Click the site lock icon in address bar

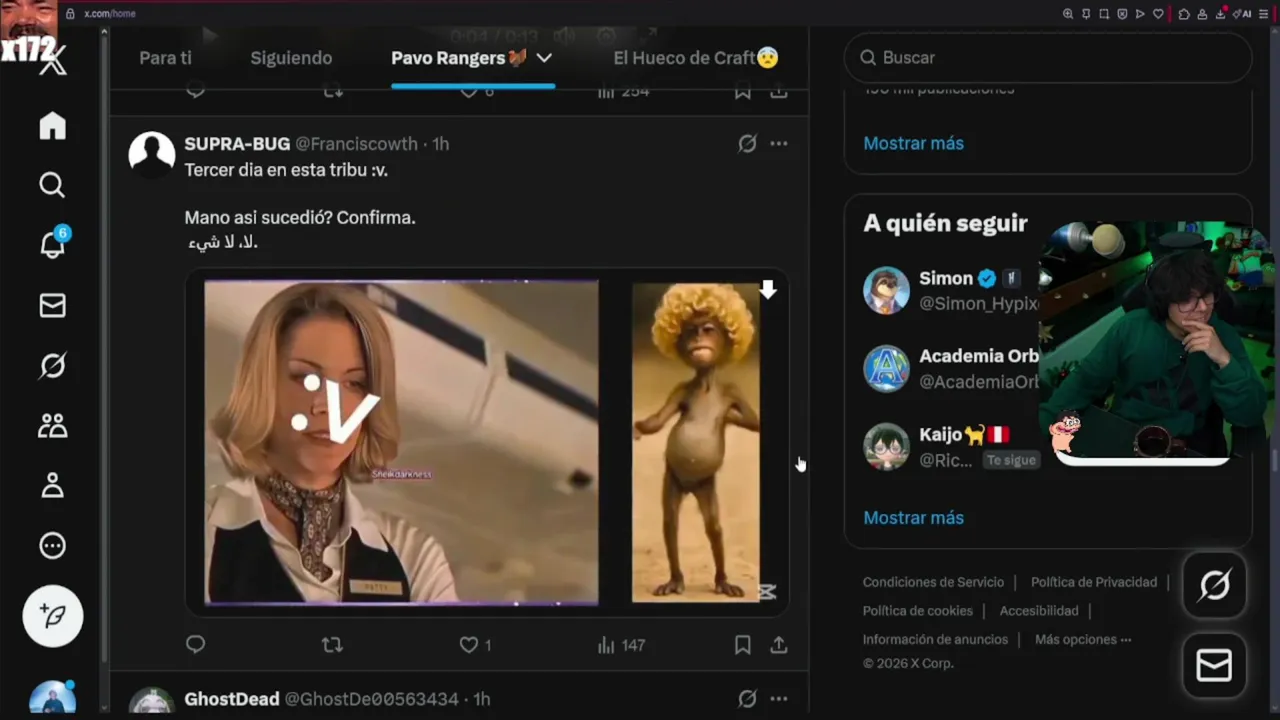pos(70,14)
